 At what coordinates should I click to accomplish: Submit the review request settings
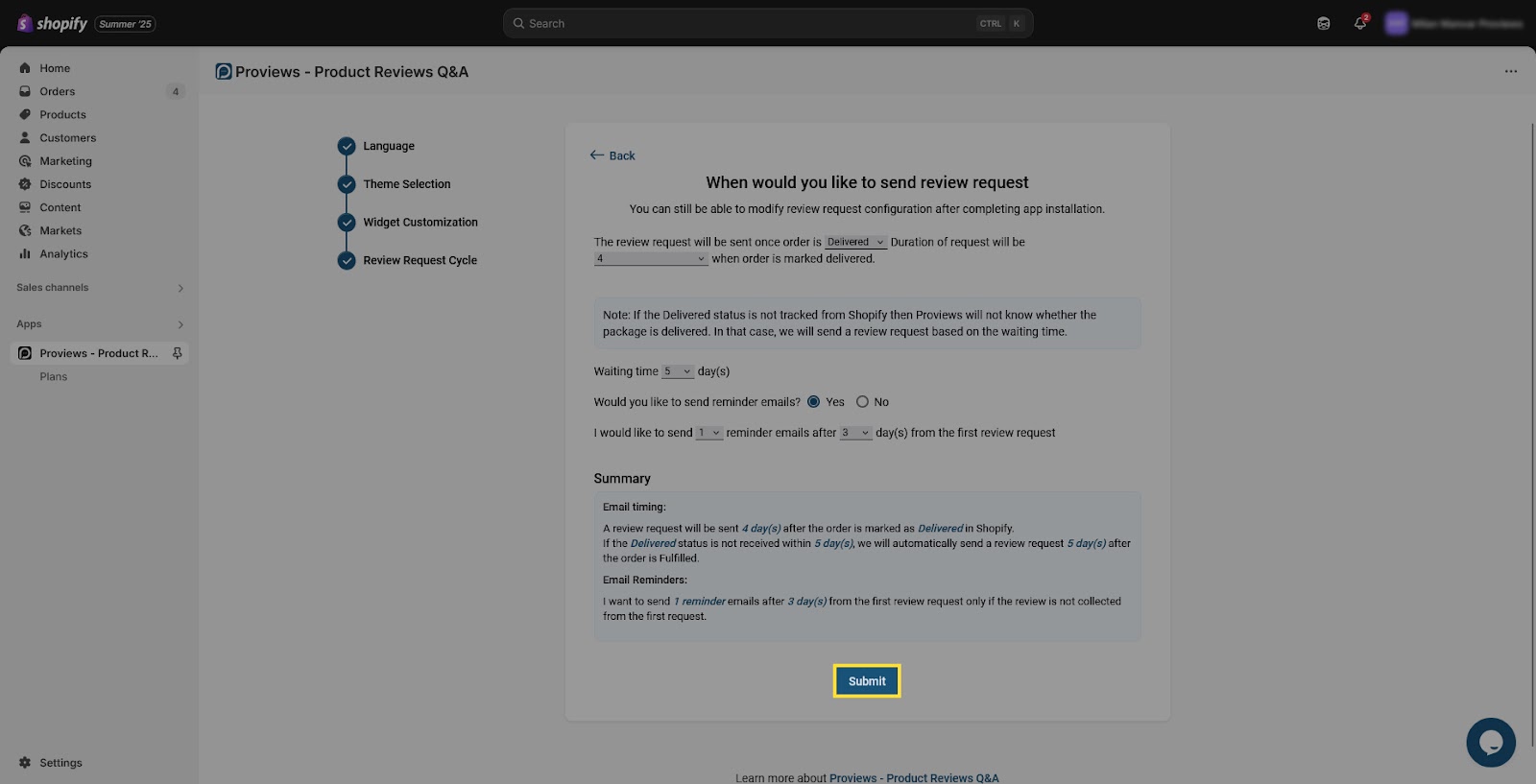click(867, 681)
